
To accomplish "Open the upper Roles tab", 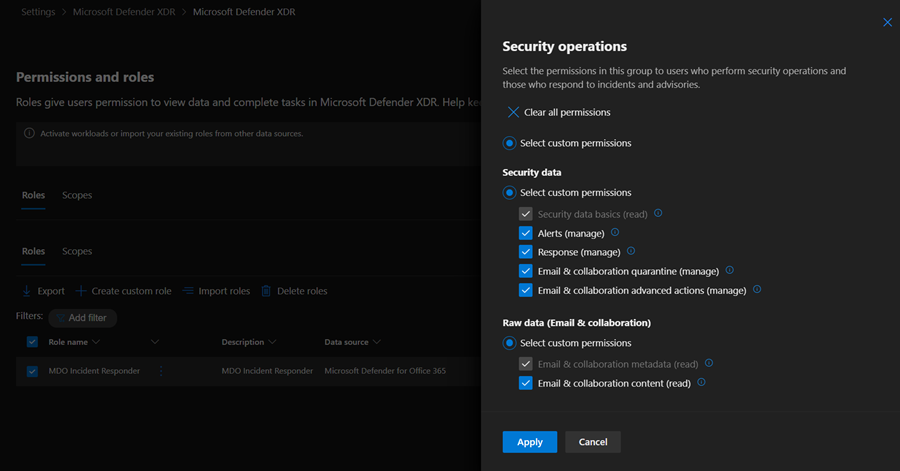I will click(x=33, y=195).
